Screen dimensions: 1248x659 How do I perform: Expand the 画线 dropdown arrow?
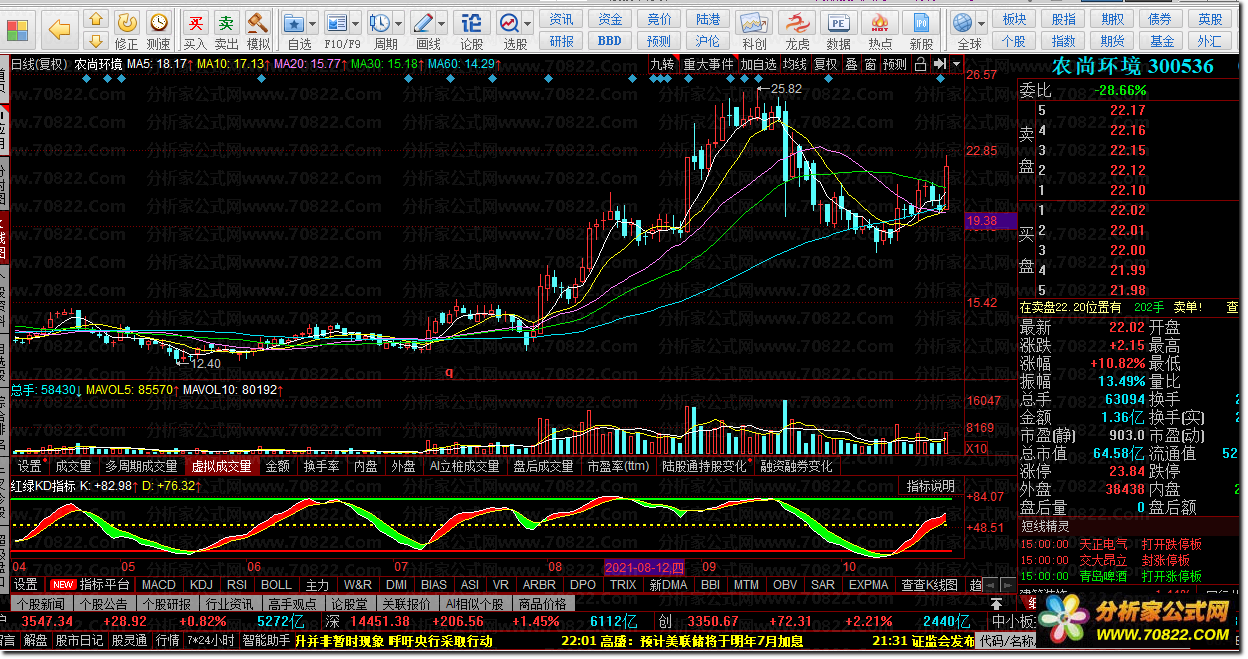(x=443, y=22)
